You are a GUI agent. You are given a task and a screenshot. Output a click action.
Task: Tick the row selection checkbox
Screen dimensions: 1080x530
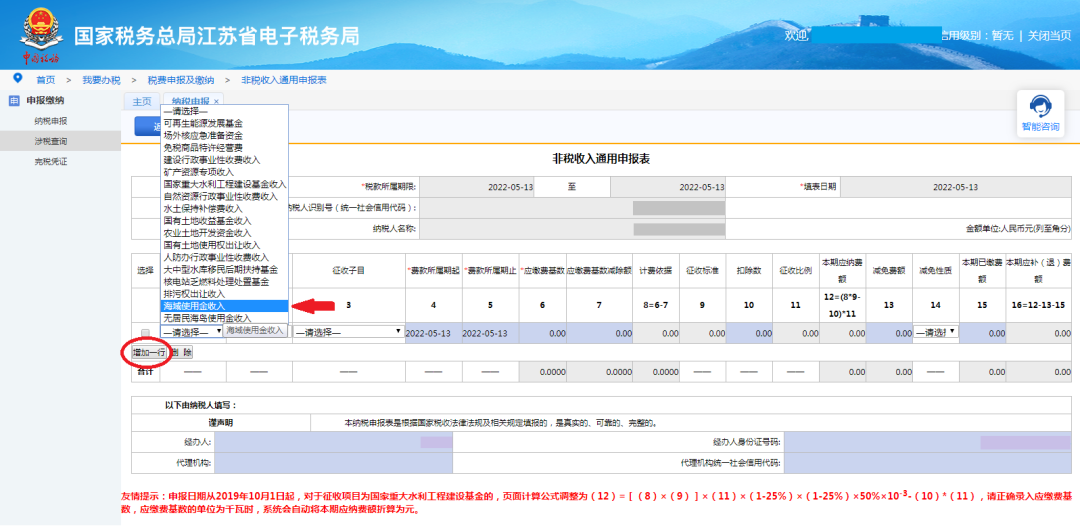coord(145,332)
